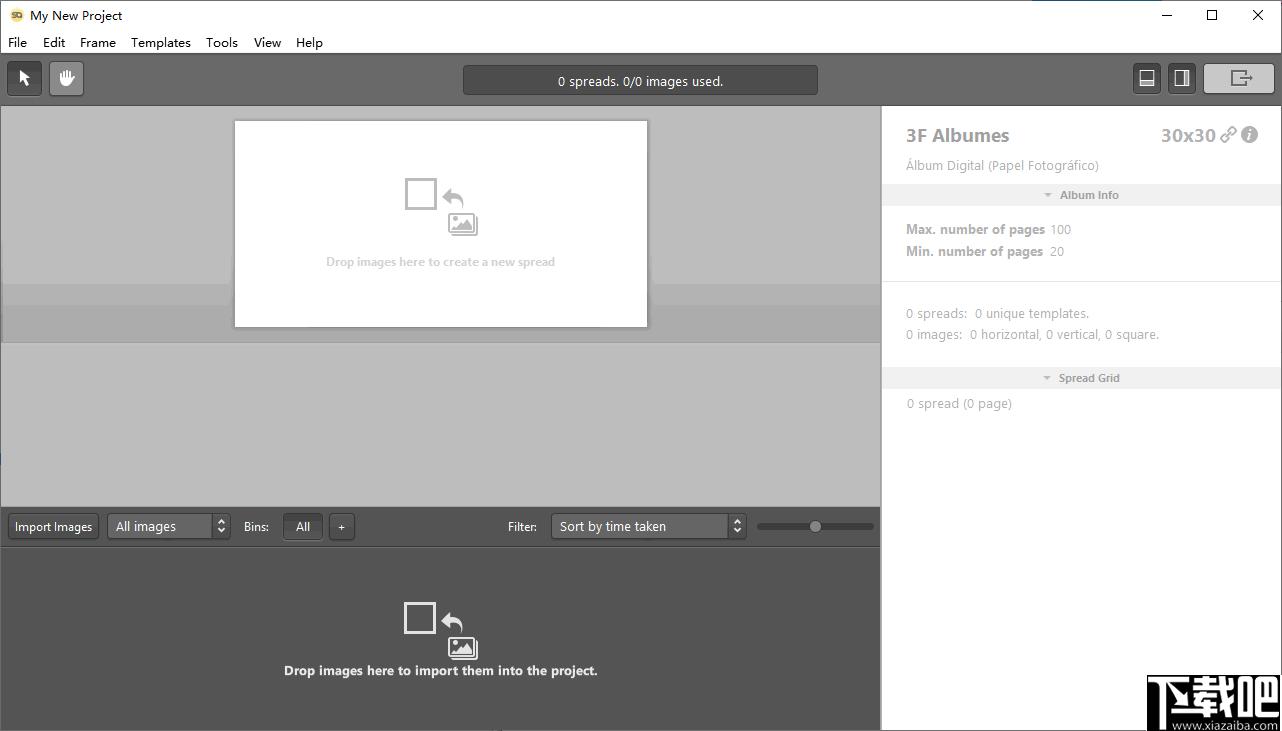Close the My New Project window

1258,15
